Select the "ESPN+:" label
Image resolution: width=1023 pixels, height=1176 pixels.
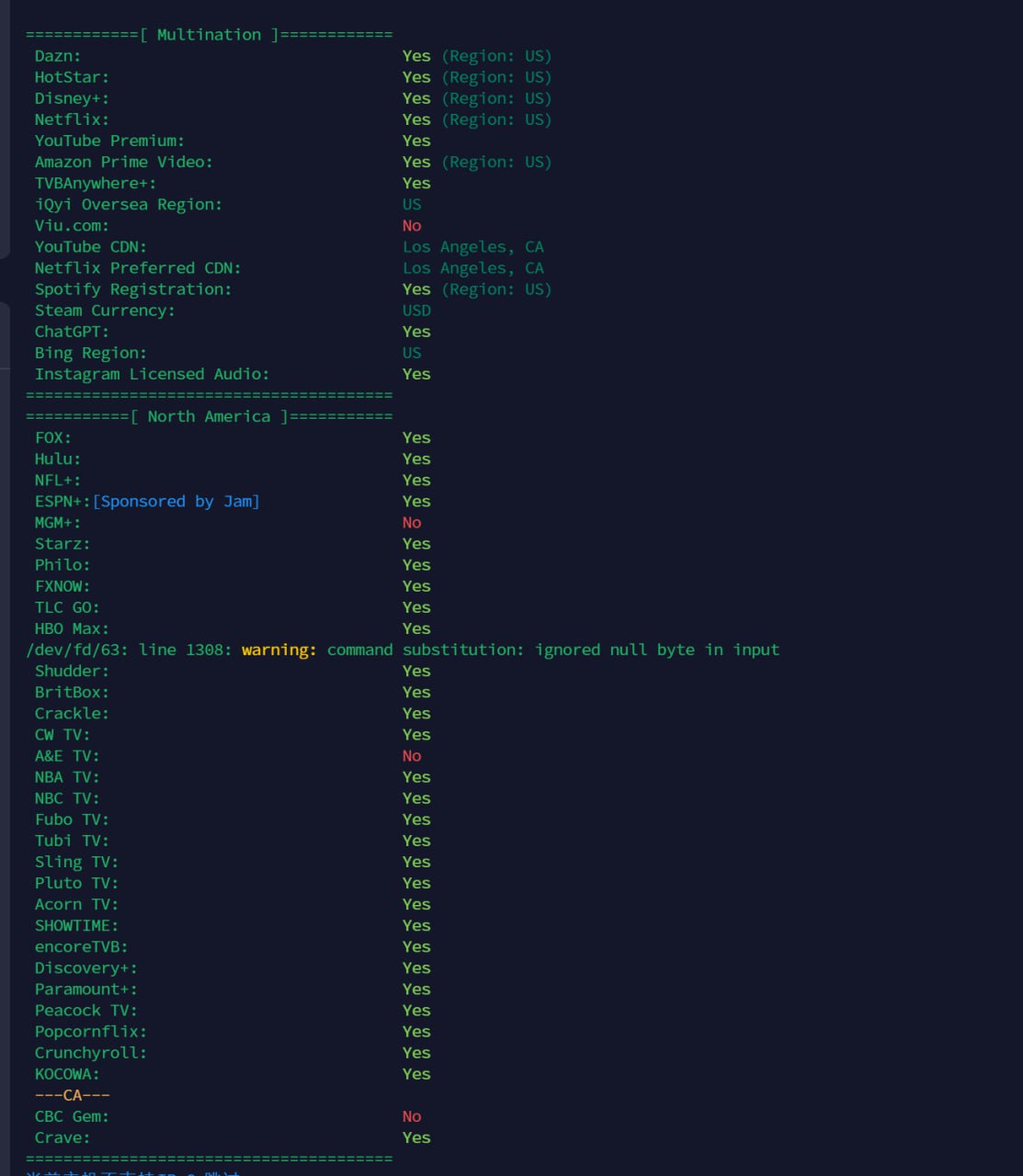tap(63, 501)
